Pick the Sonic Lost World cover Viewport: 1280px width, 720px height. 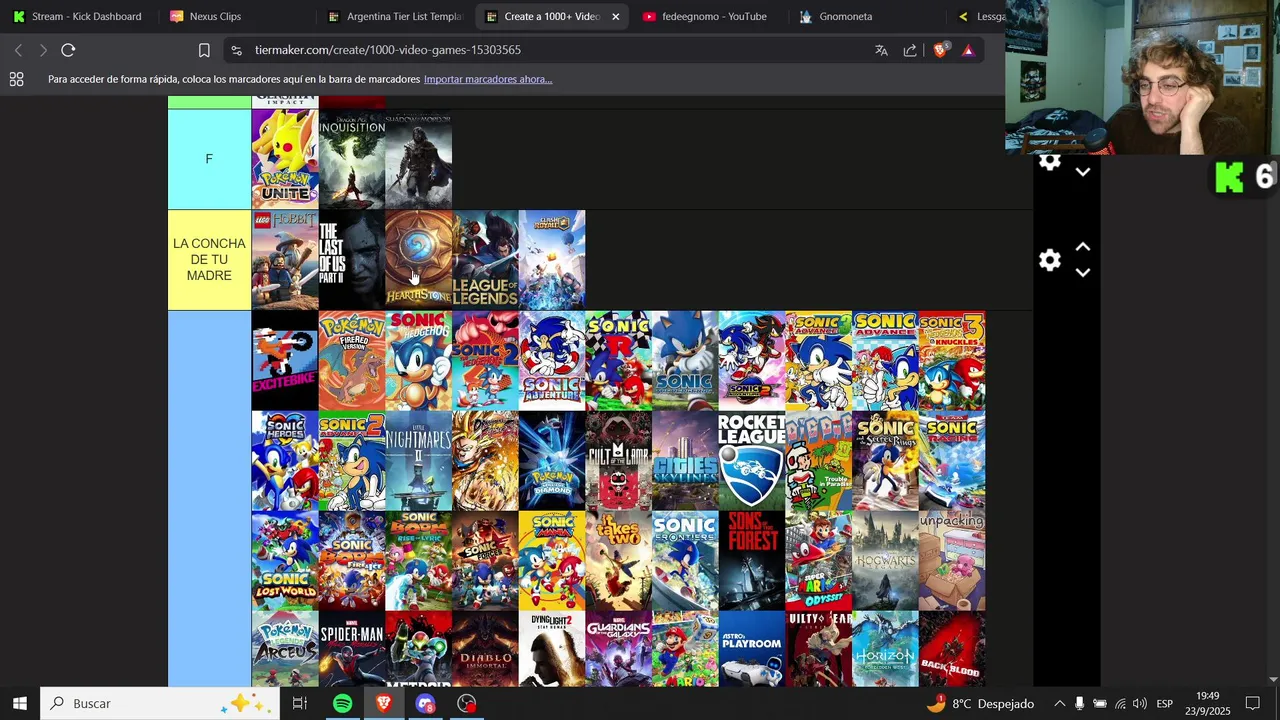pos(285,561)
